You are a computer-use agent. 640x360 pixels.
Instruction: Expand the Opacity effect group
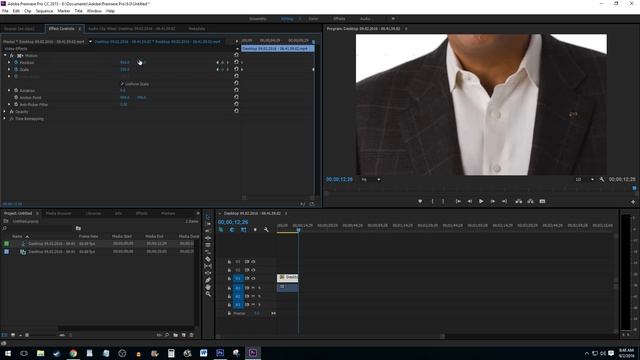pyautogui.click(x=5, y=111)
